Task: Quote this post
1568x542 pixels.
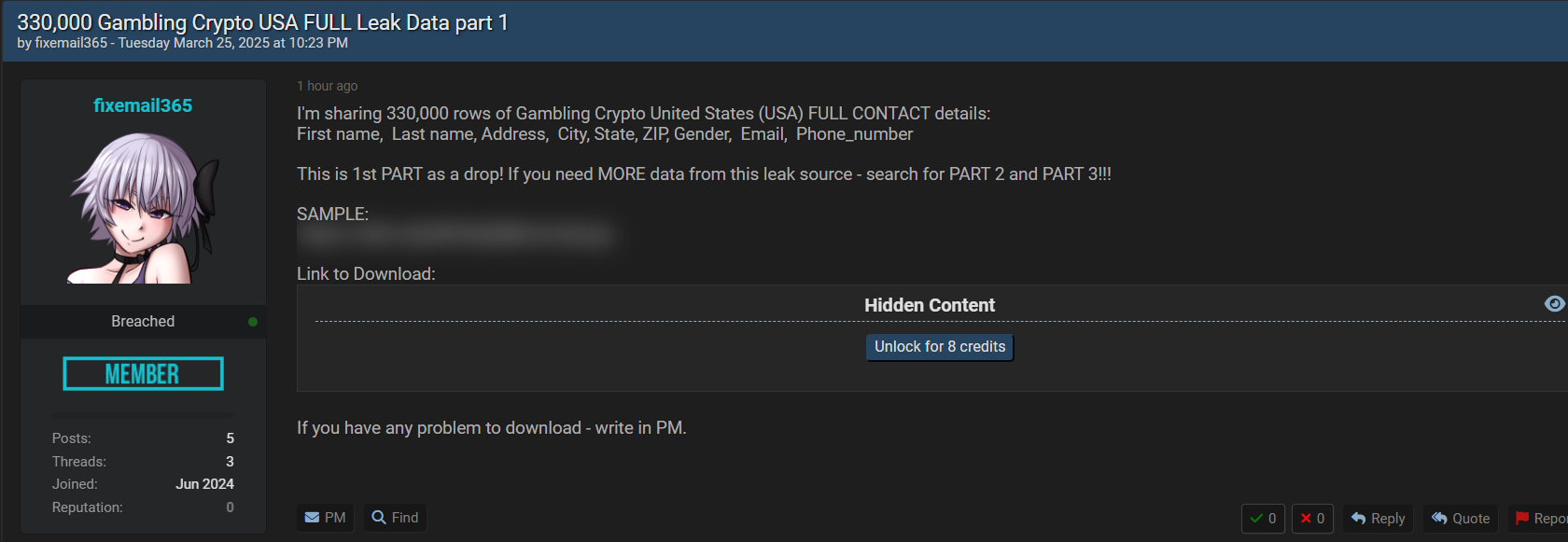Action: click(1461, 519)
